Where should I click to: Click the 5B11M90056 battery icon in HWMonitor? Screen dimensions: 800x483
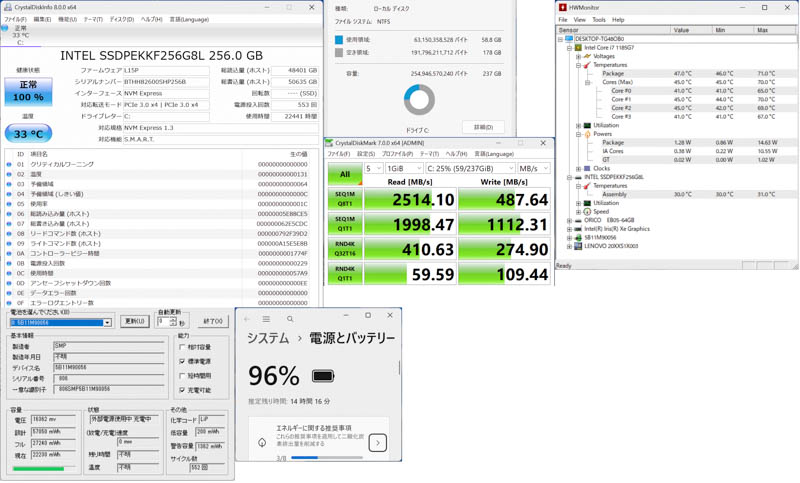click(578, 238)
